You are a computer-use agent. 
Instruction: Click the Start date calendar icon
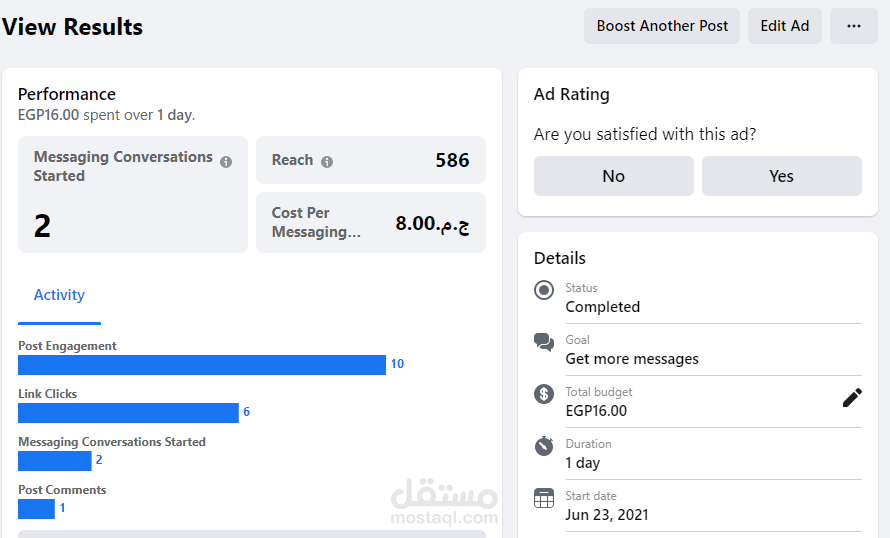(544, 498)
